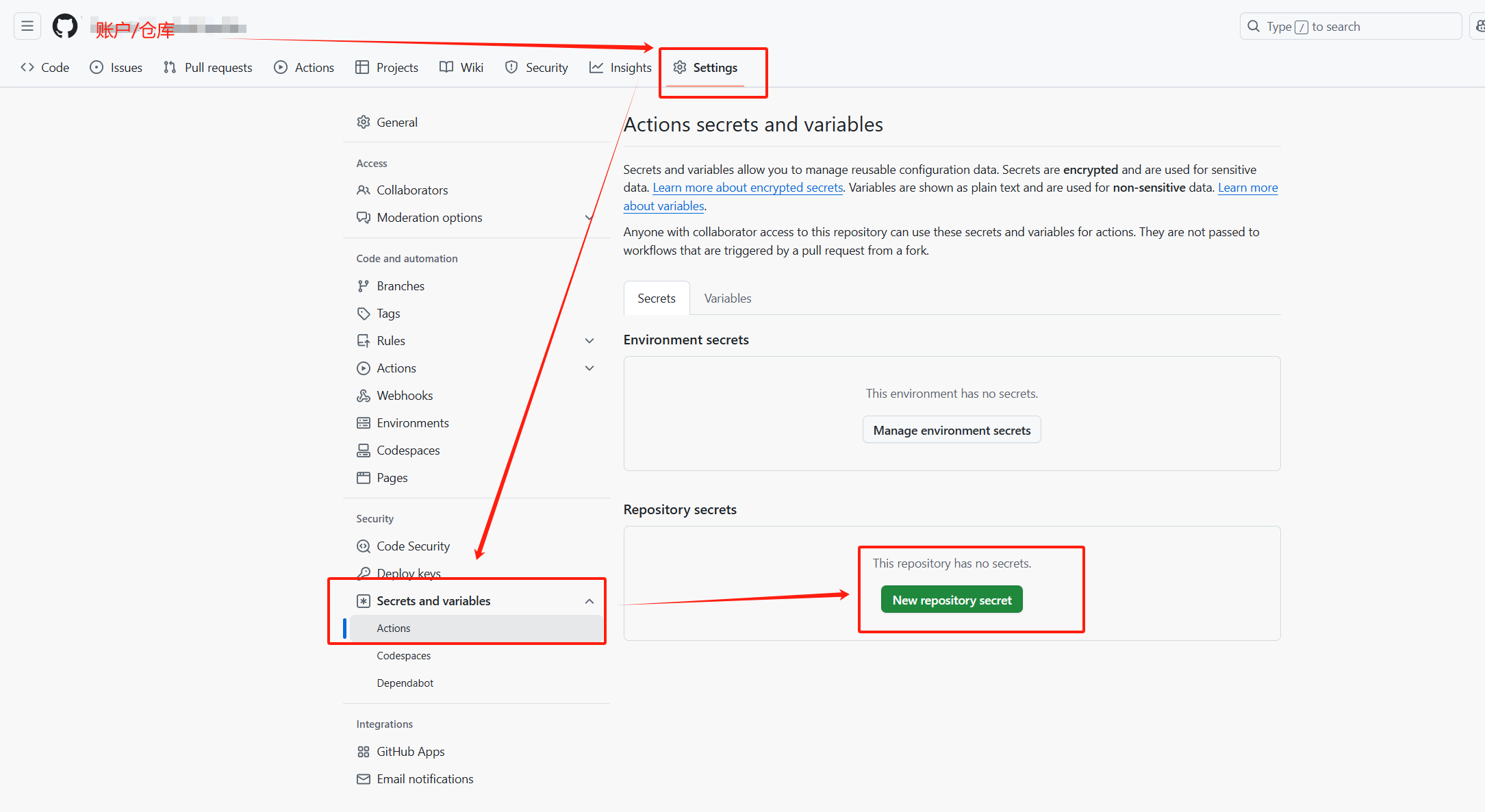
Task: Click the Codespaces icon under Code and automation
Action: (x=363, y=451)
